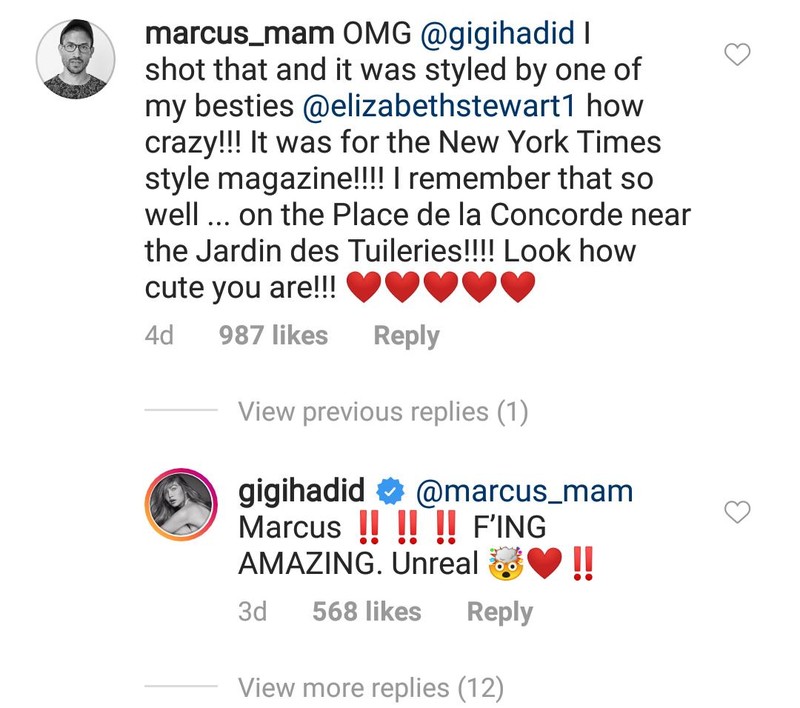Open the marcus_mam profile picture
The image size is (800, 708).
tap(76, 59)
